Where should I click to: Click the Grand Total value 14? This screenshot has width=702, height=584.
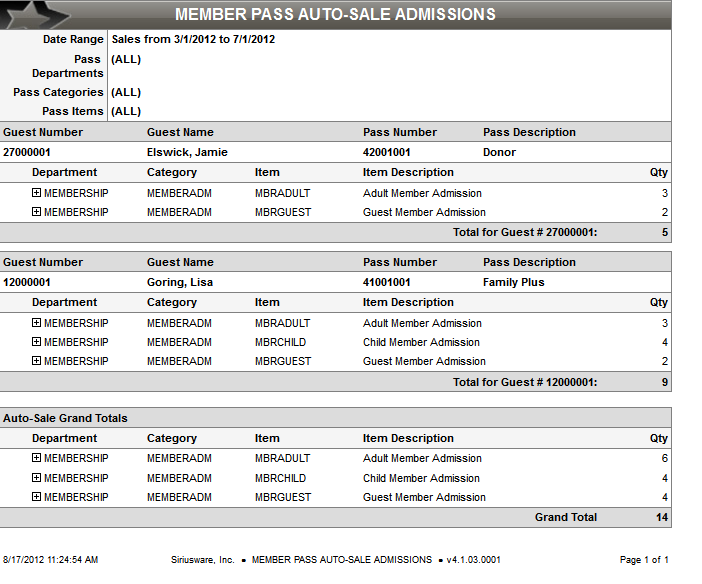(662, 517)
